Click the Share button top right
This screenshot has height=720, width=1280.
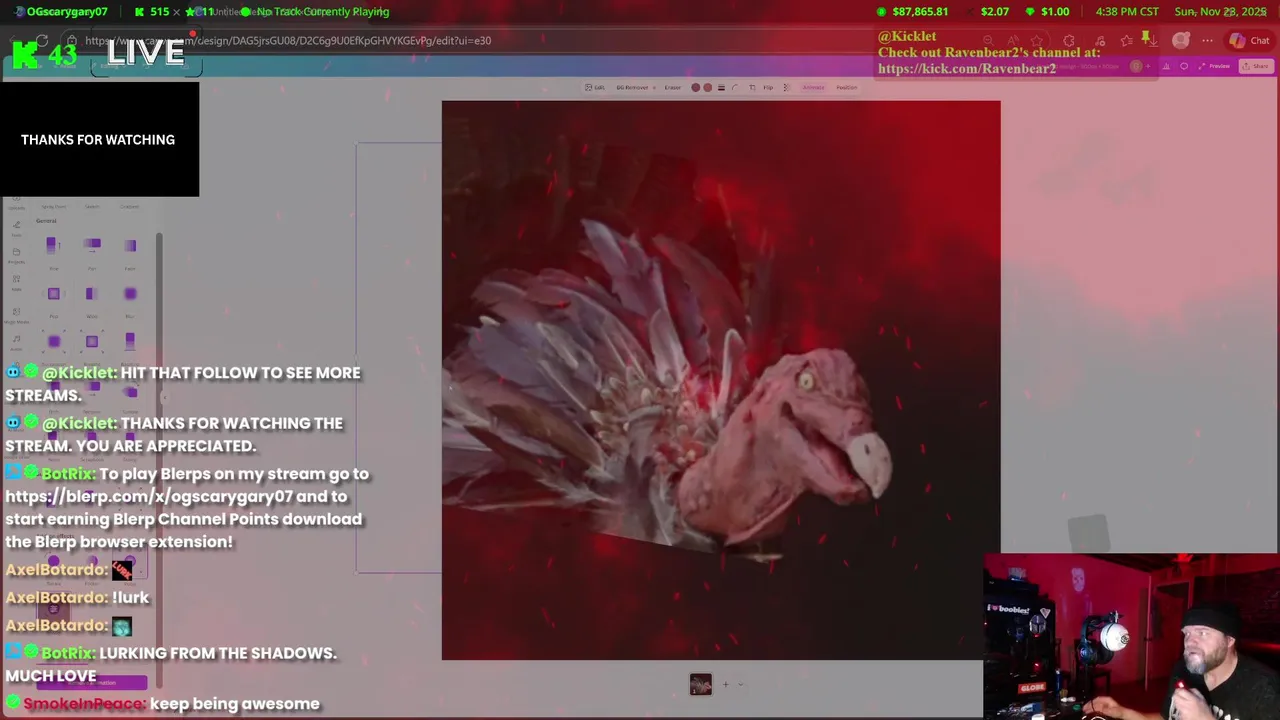(1255, 66)
